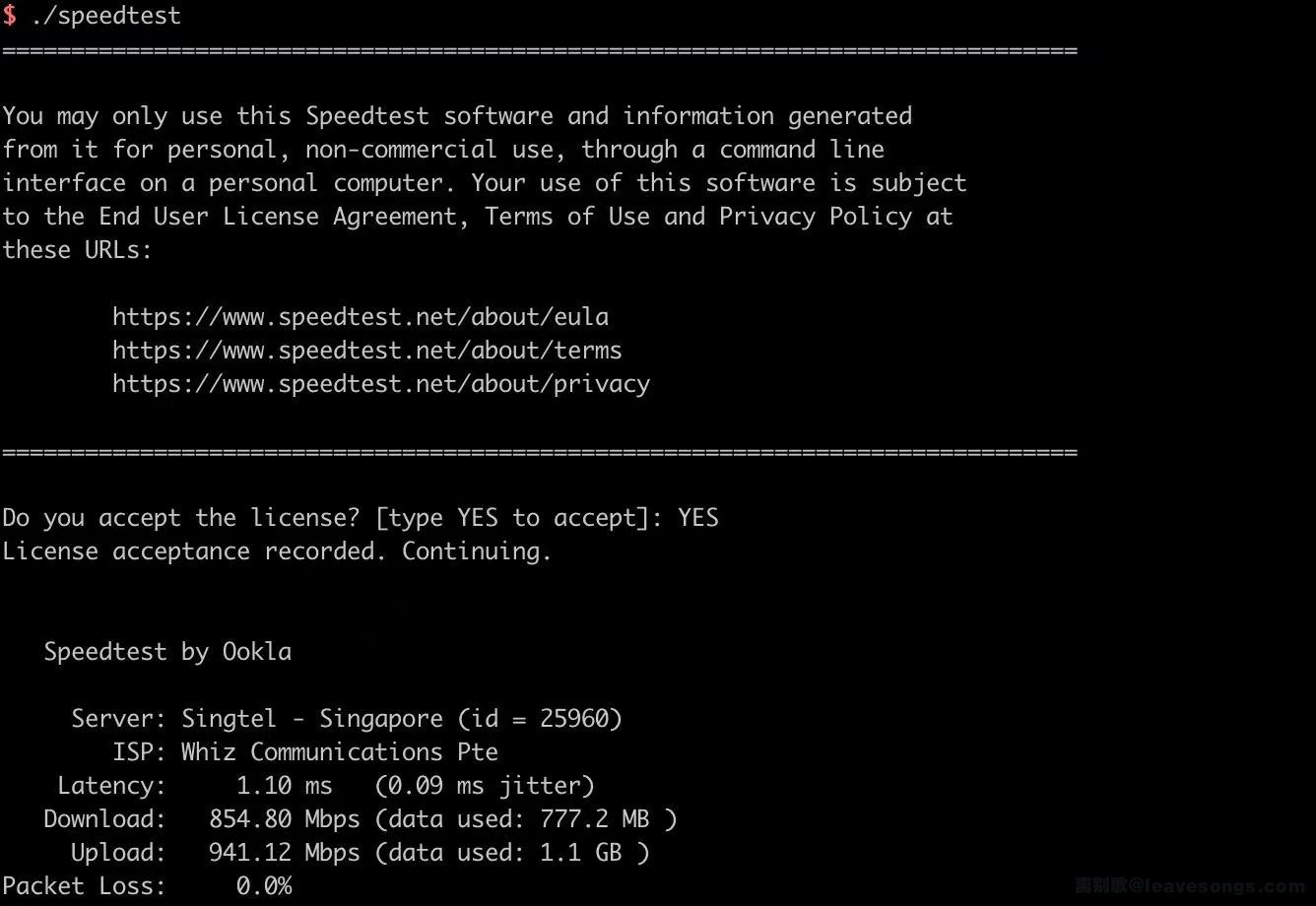Click the 854.80 Mbps download speed
1316x906 pixels.
tap(284, 819)
